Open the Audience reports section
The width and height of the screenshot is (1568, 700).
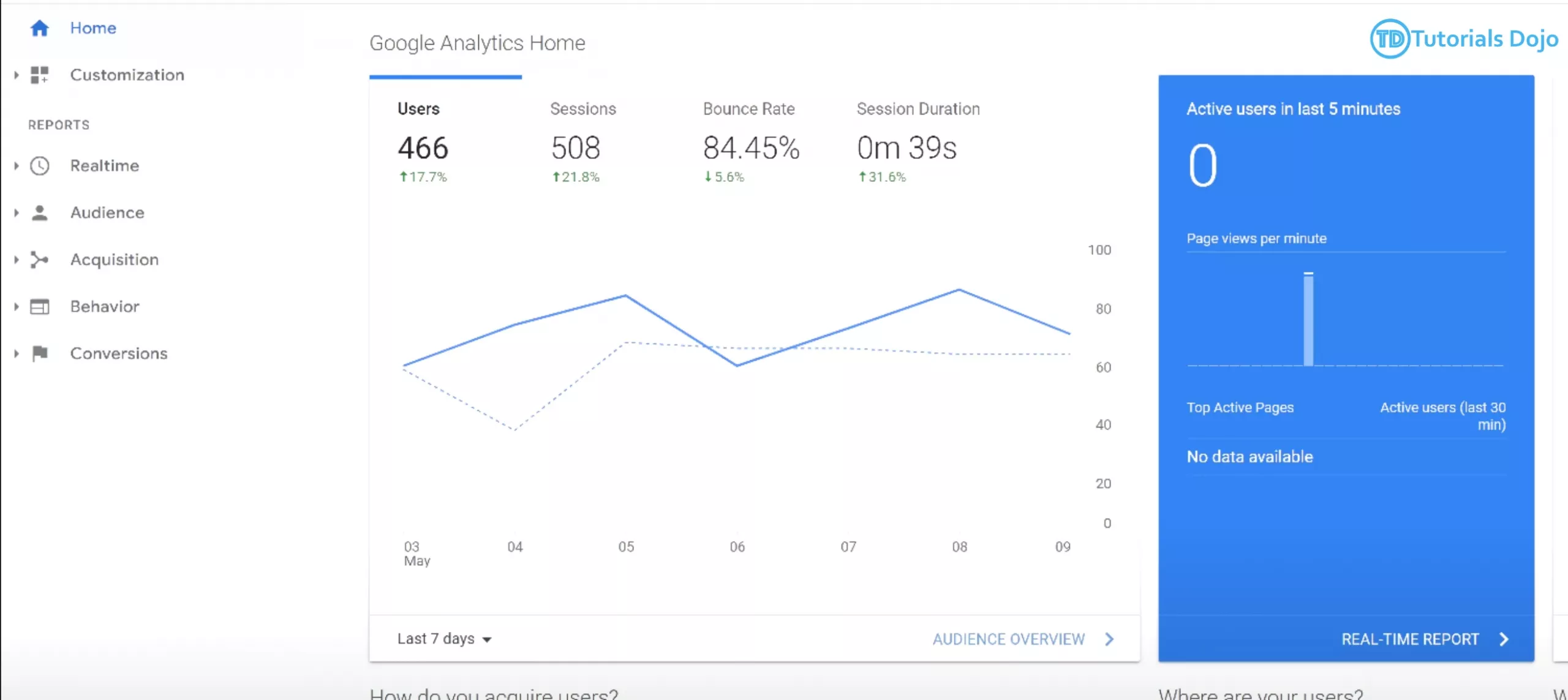tap(107, 212)
